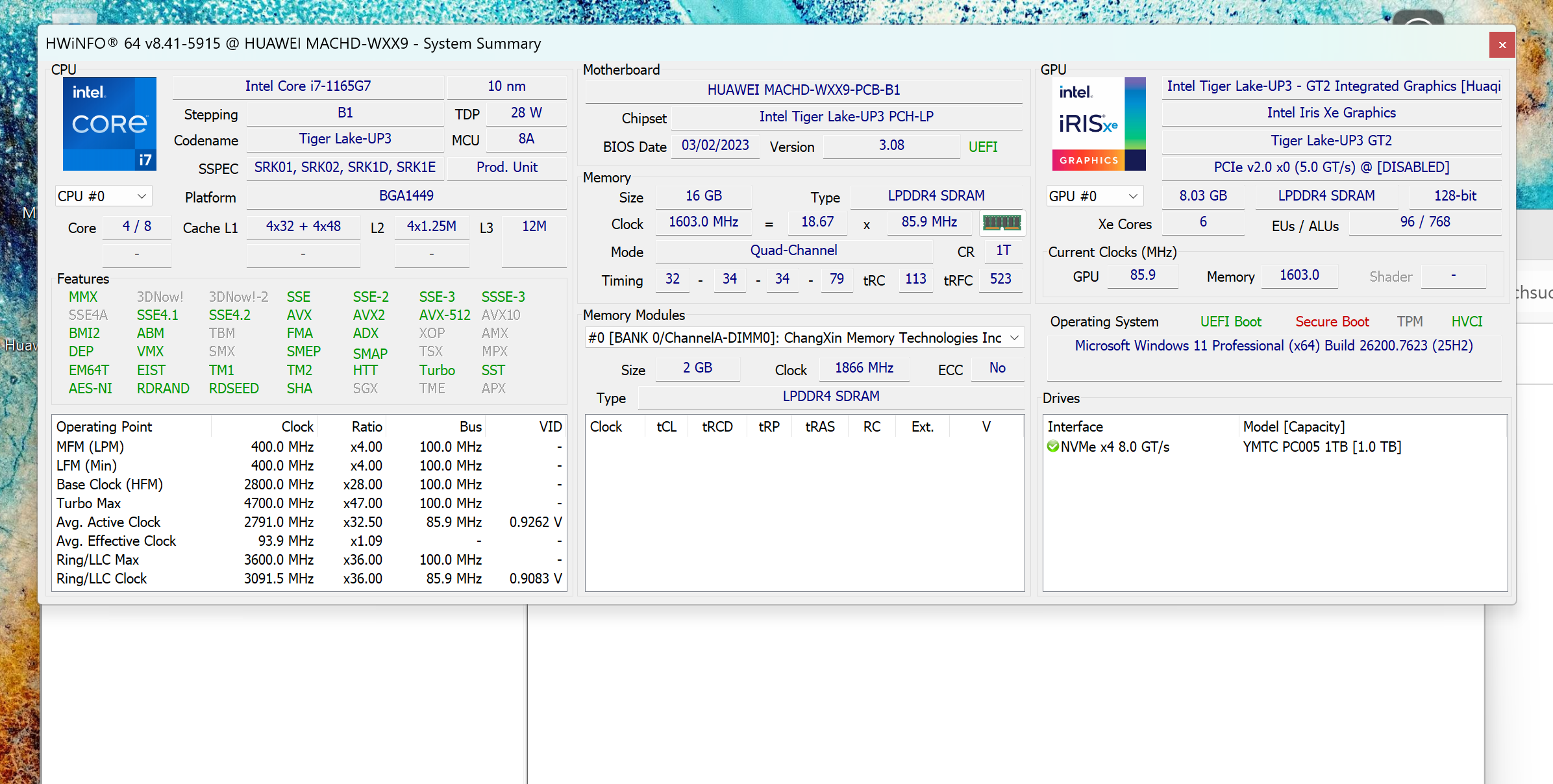Click the tRC value 113

coord(915,279)
